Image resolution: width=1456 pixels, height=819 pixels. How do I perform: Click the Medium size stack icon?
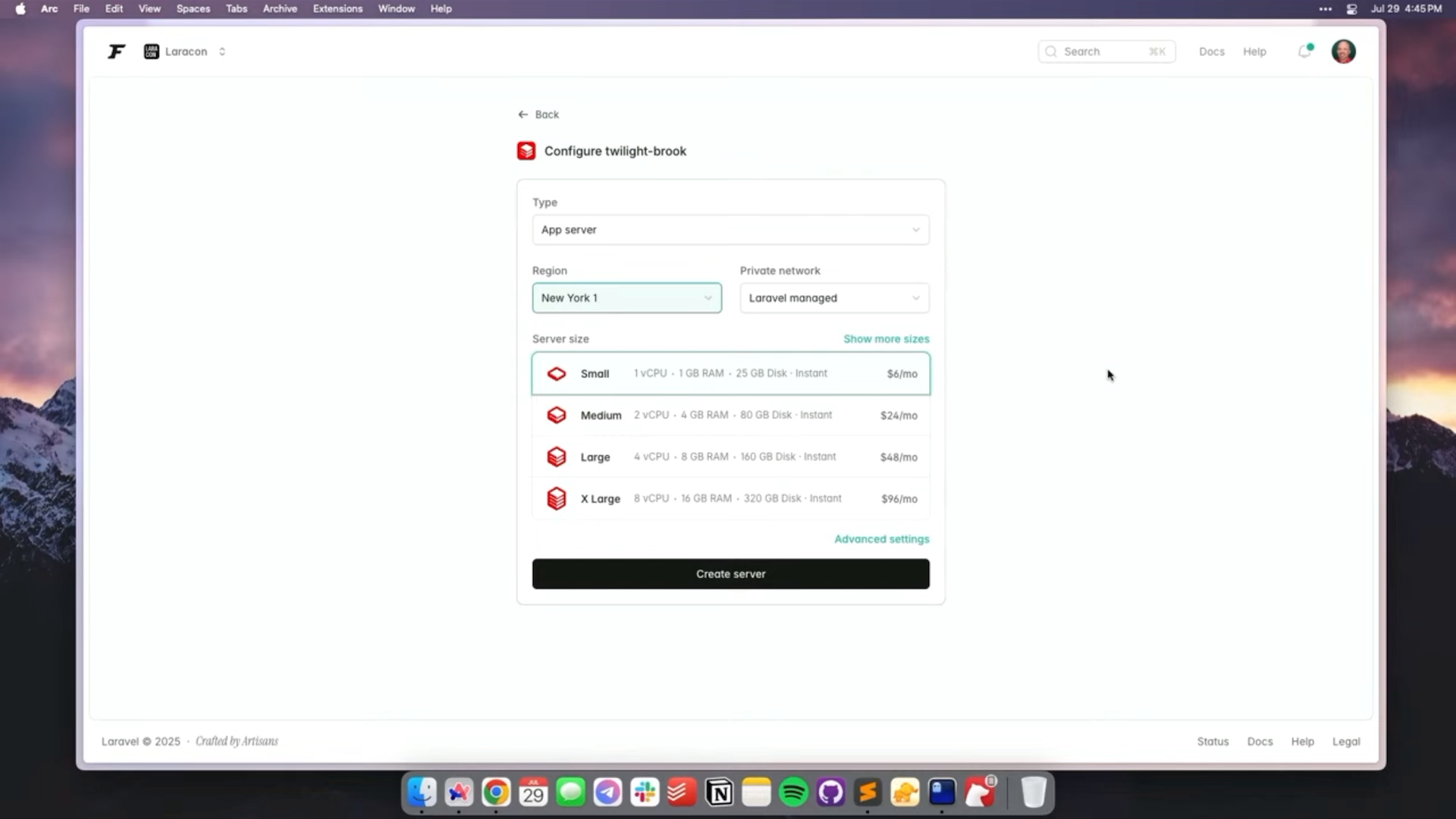pyautogui.click(x=557, y=415)
